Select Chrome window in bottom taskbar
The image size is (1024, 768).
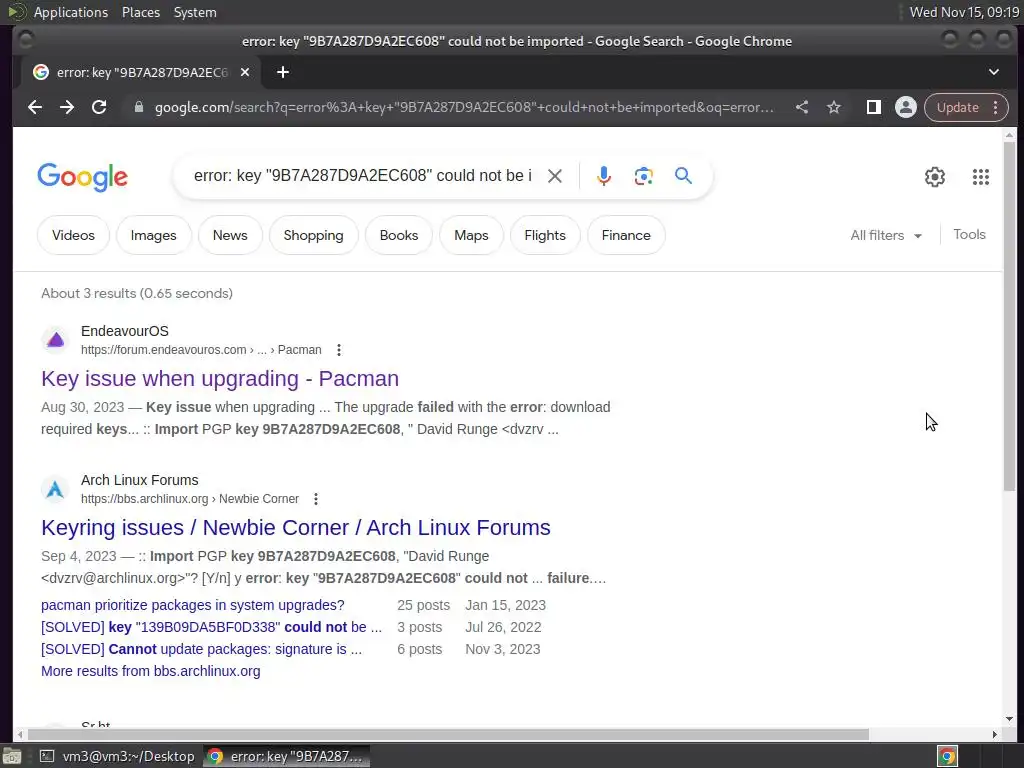click(x=286, y=756)
